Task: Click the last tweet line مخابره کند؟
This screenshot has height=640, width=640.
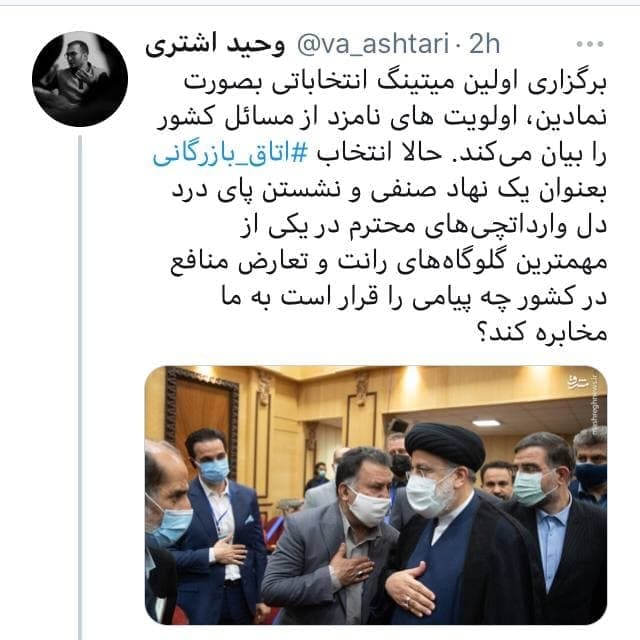Action: (542, 332)
